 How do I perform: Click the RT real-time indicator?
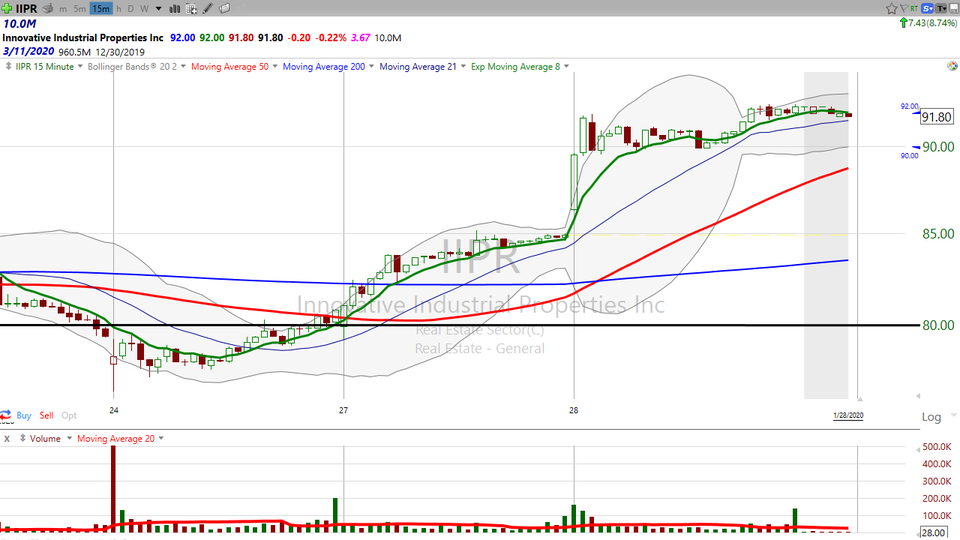[915, 8]
